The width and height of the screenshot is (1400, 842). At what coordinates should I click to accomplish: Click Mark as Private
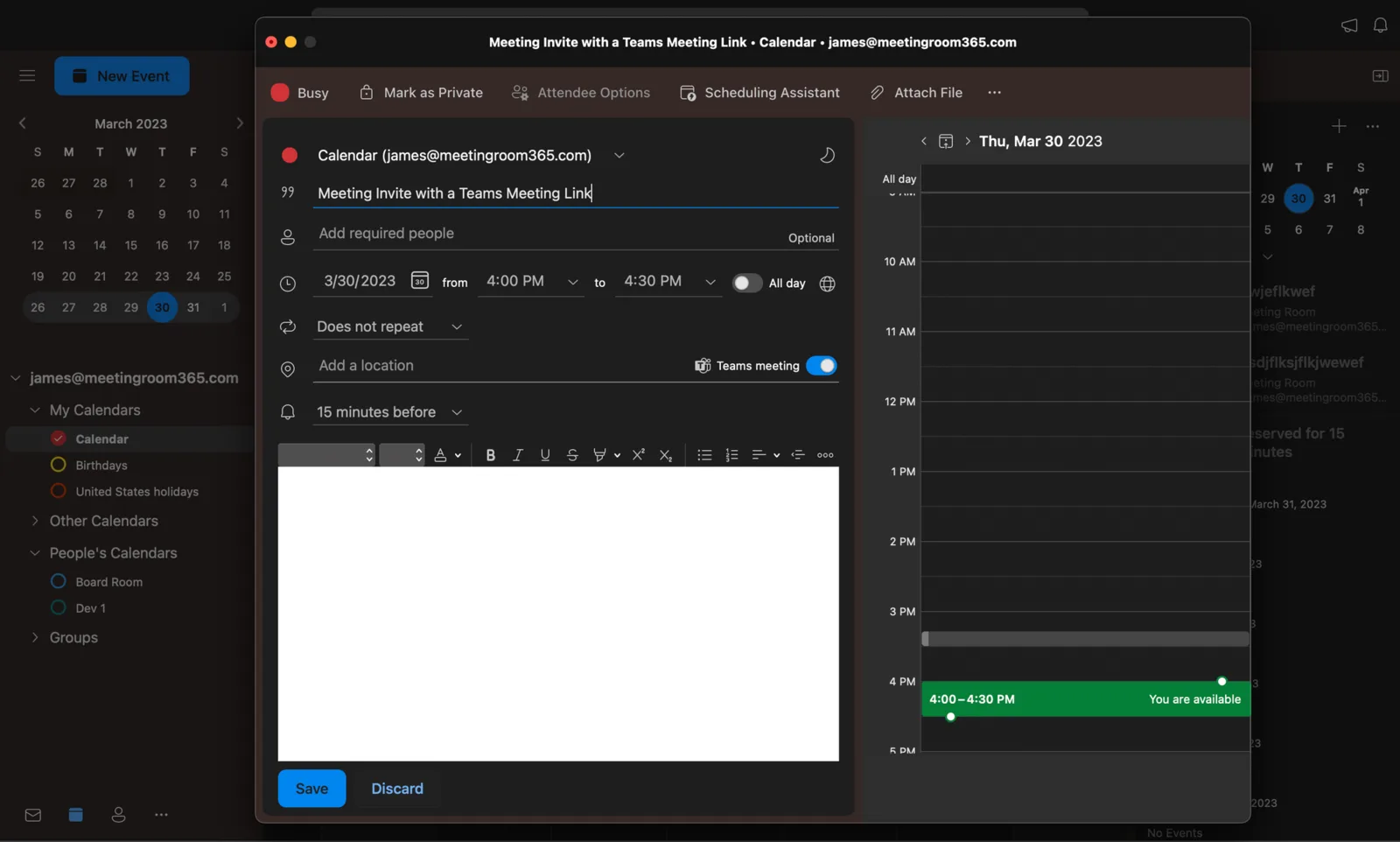pyautogui.click(x=421, y=93)
